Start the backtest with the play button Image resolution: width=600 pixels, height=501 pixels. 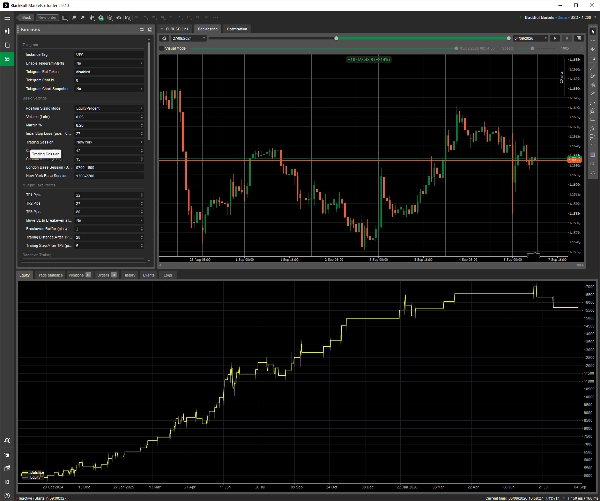coord(555,38)
